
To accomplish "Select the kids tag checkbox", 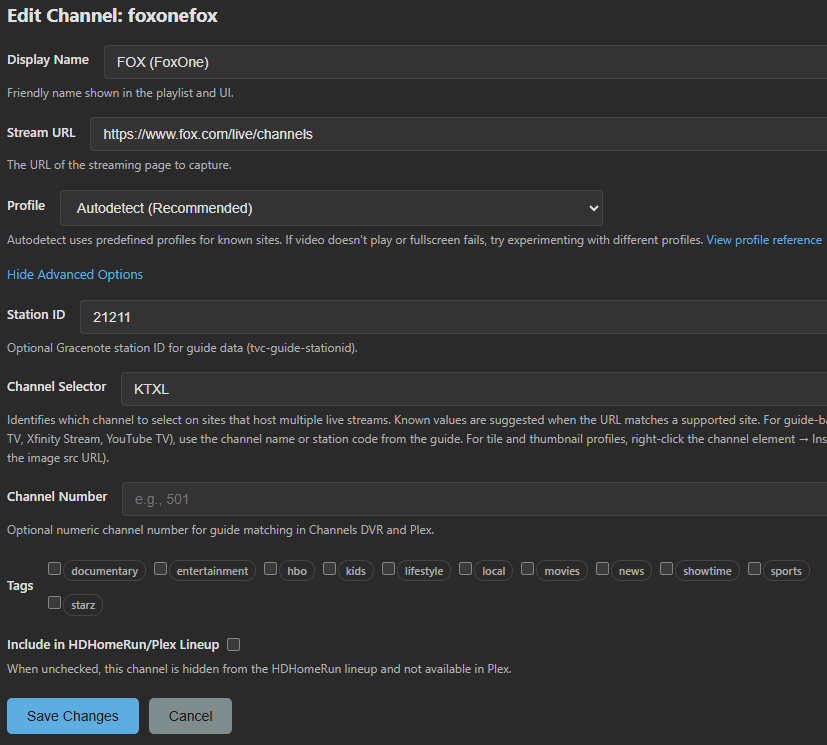I will coord(331,569).
